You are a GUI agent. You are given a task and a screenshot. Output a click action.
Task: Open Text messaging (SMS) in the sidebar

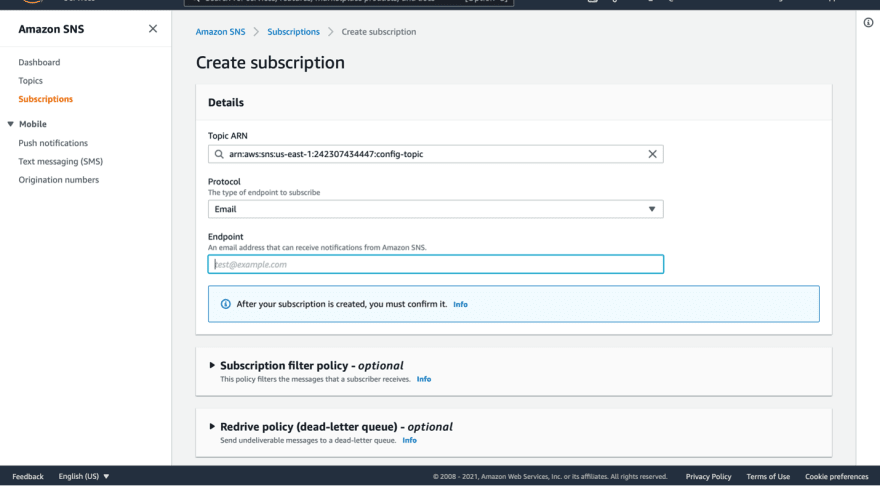point(61,162)
